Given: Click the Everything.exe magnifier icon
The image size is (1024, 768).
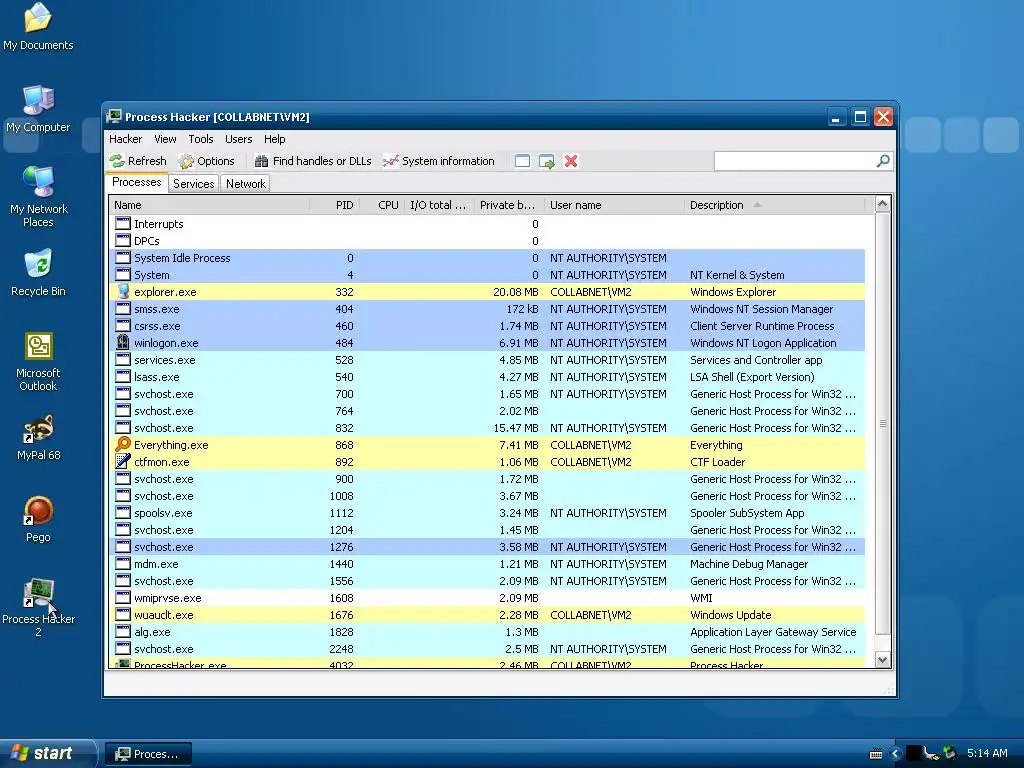Looking at the screenshot, I should click(123, 445).
